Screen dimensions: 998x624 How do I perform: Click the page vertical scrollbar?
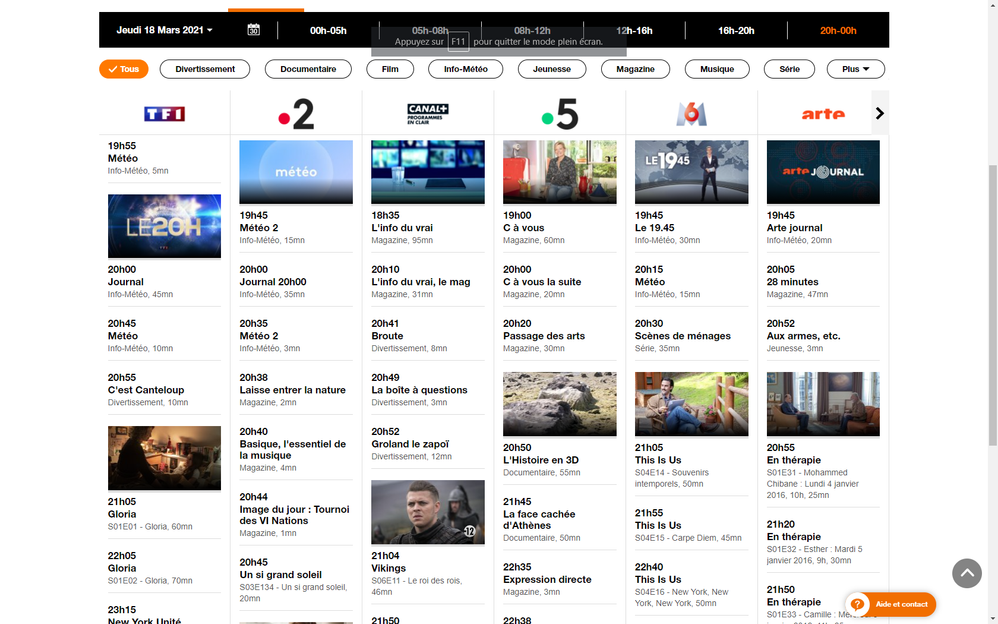point(992,300)
